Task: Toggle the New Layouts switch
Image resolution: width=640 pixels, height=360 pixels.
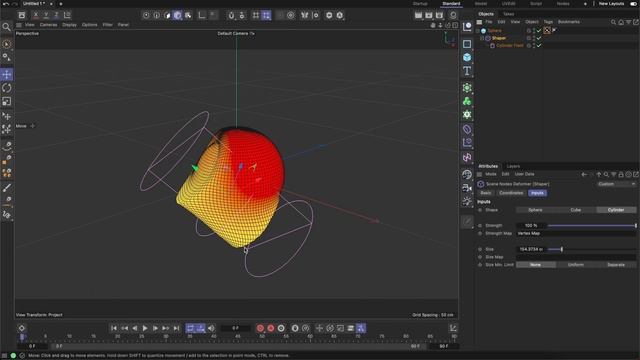Action: [x=633, y=4]
